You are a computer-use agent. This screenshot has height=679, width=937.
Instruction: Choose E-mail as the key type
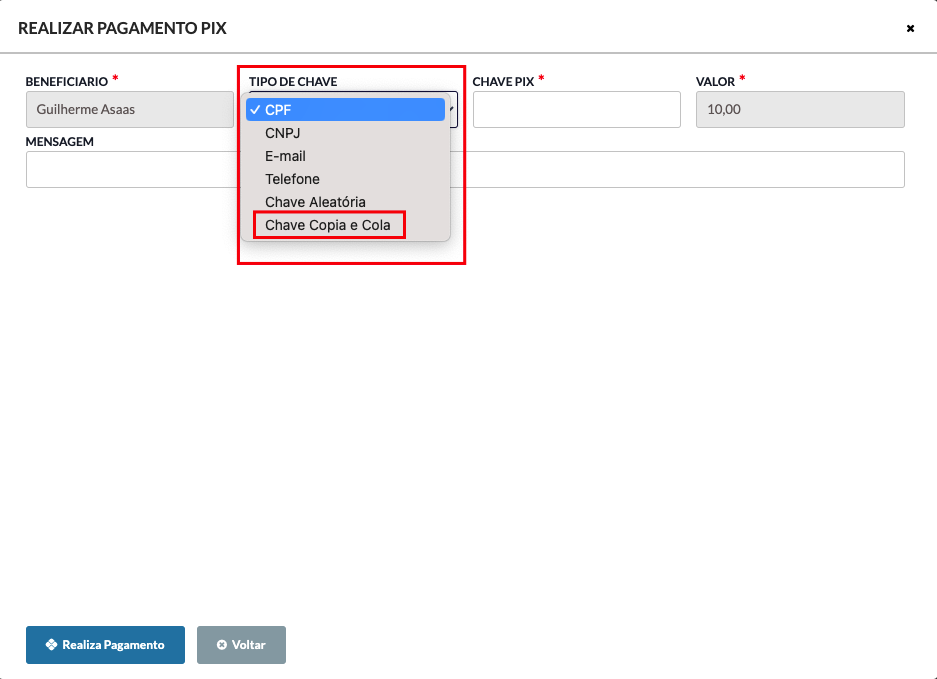(x=345, y=156)
